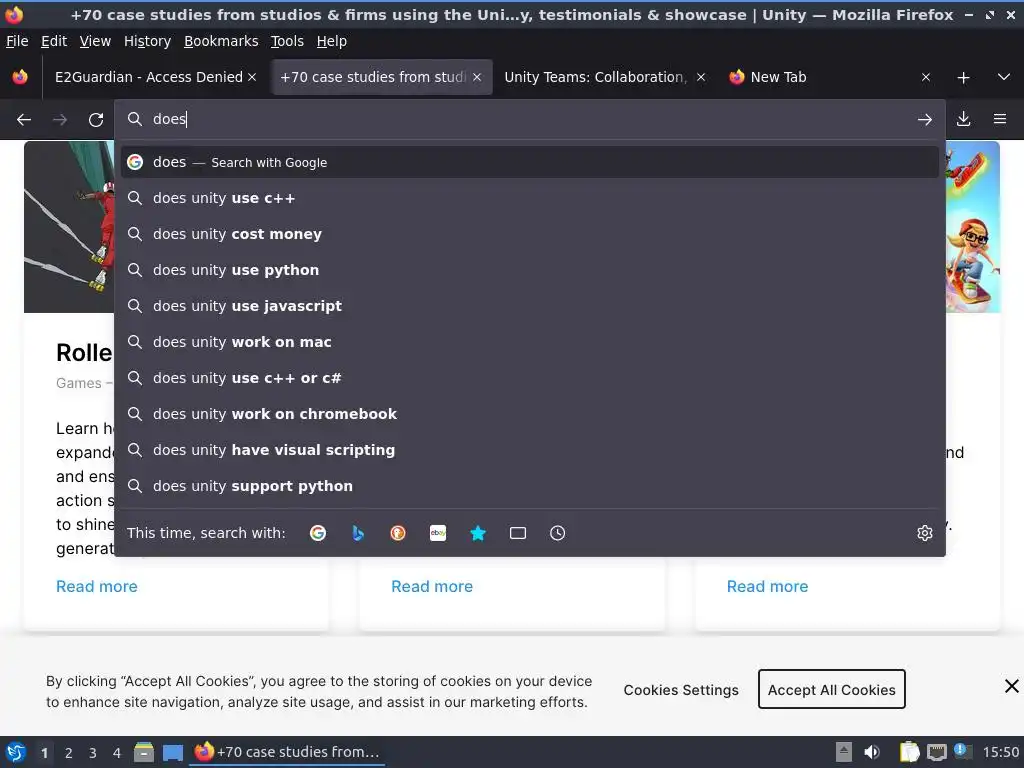Close the E2Guardian - Access Denied tab

pos(252,77)
